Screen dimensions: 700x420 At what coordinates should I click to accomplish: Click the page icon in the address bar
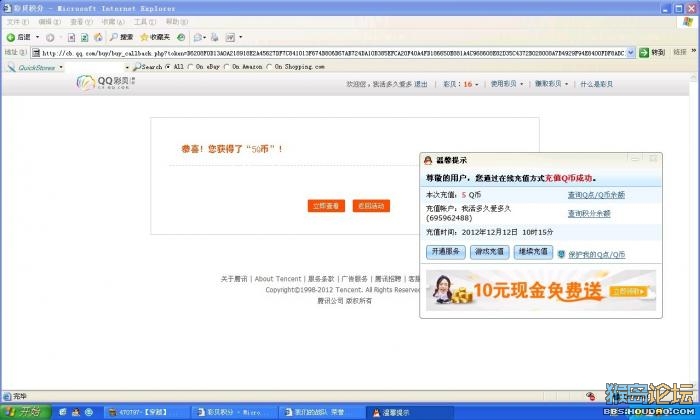36,53
